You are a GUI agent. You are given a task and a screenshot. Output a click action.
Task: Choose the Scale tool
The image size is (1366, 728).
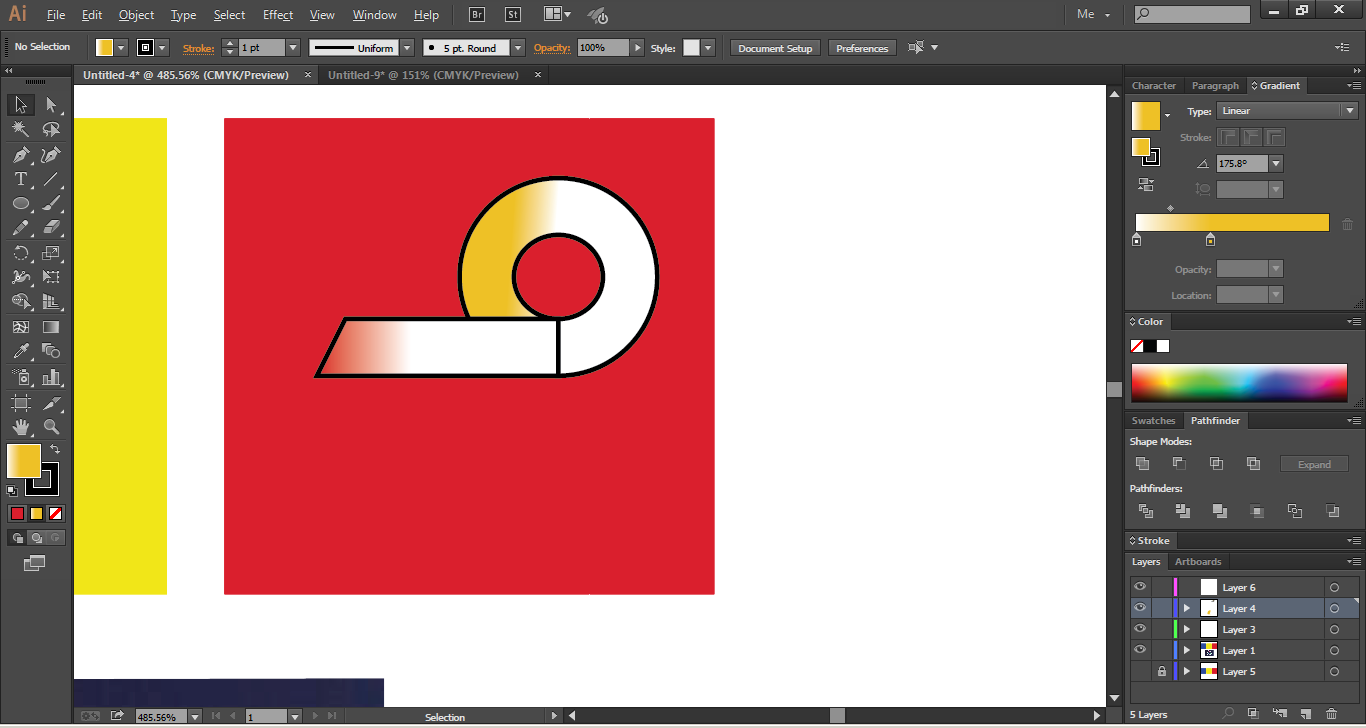[52, 253]
